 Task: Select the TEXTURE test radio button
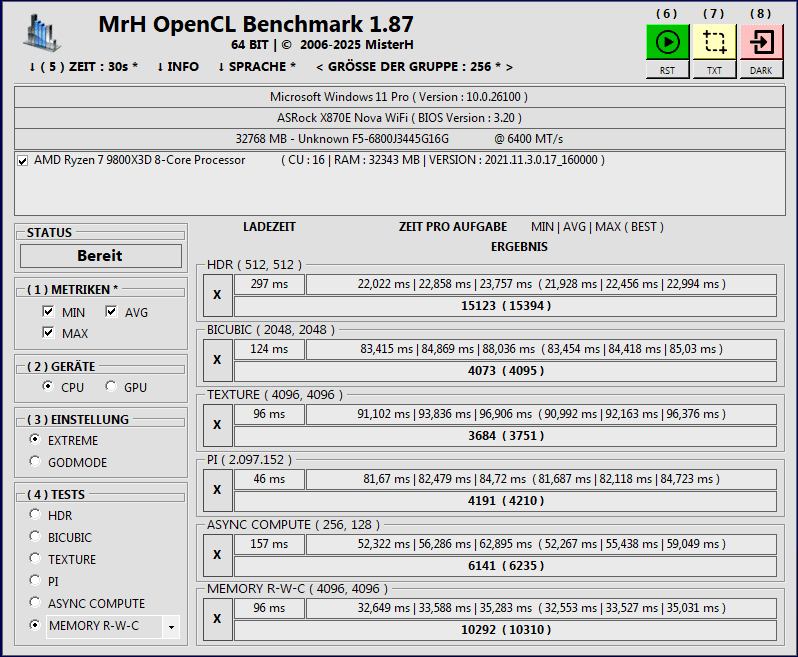tap(35, 558)
